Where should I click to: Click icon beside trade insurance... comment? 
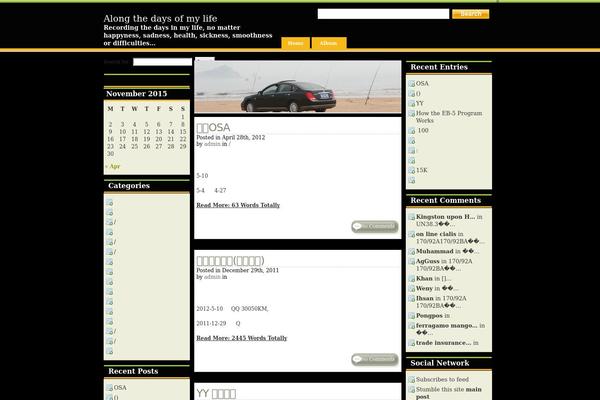pos(412,343)
